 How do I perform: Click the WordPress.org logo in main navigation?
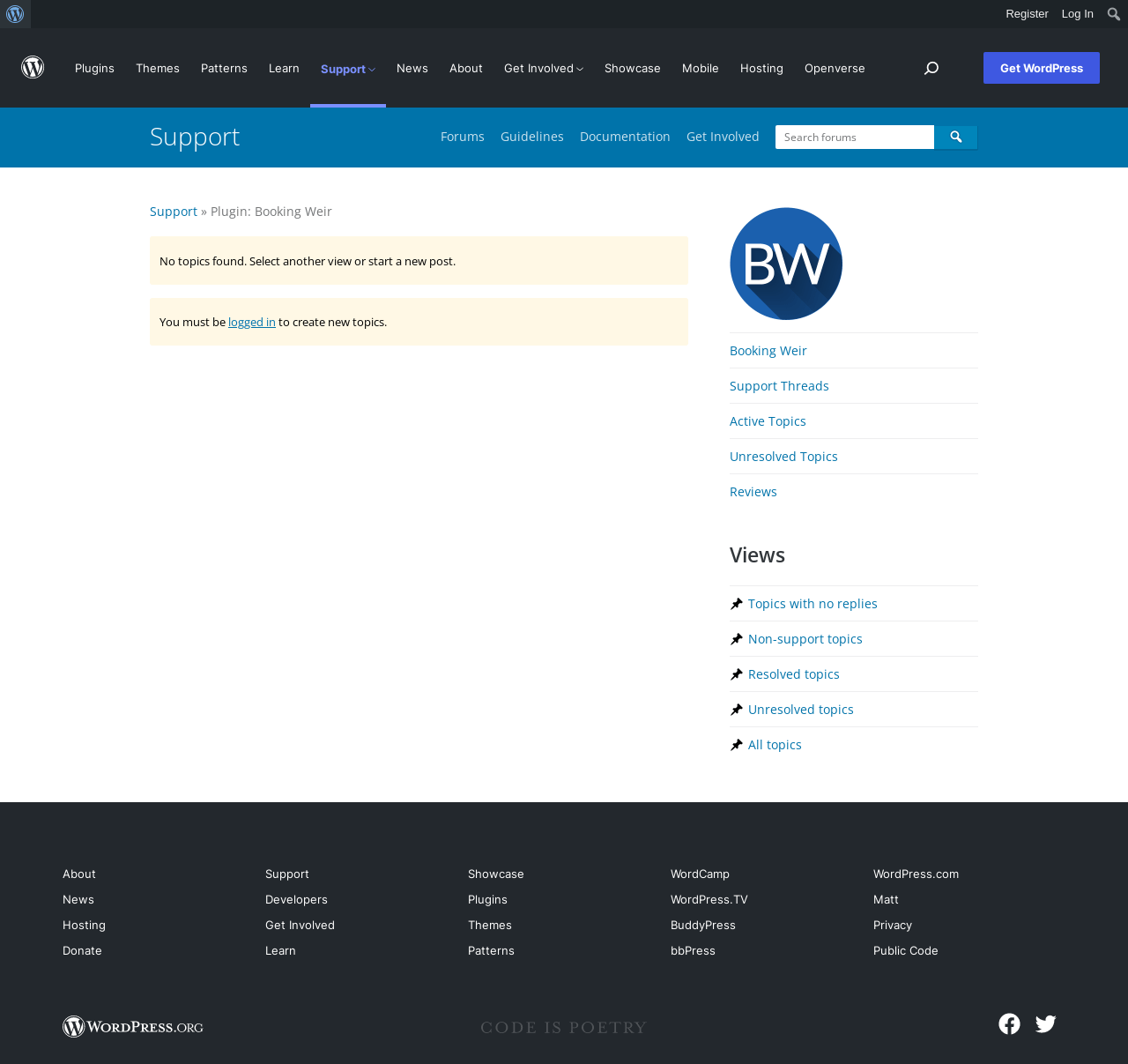coord(33,68)
